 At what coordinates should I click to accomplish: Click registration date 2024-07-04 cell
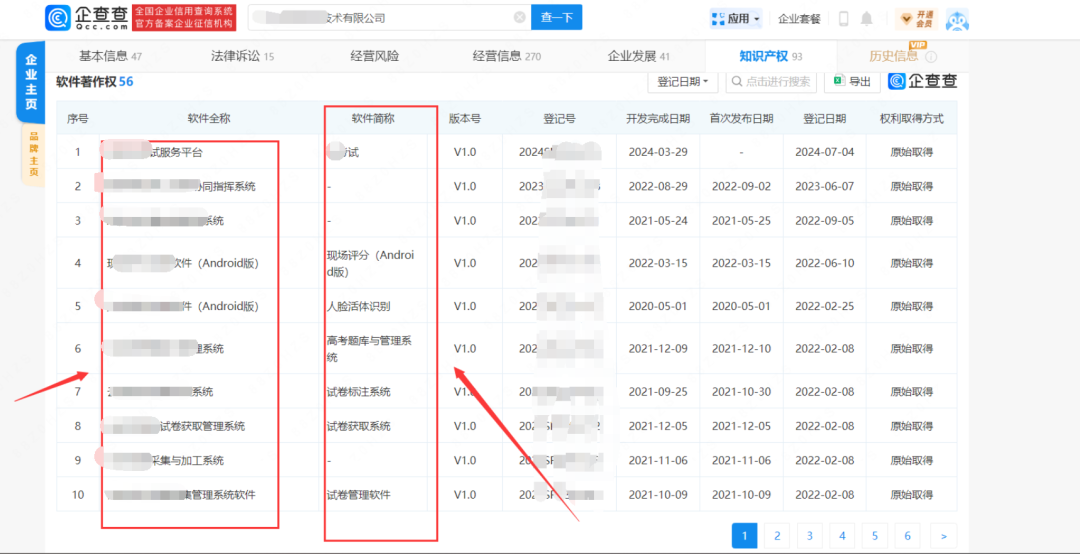tap(824, 152)
